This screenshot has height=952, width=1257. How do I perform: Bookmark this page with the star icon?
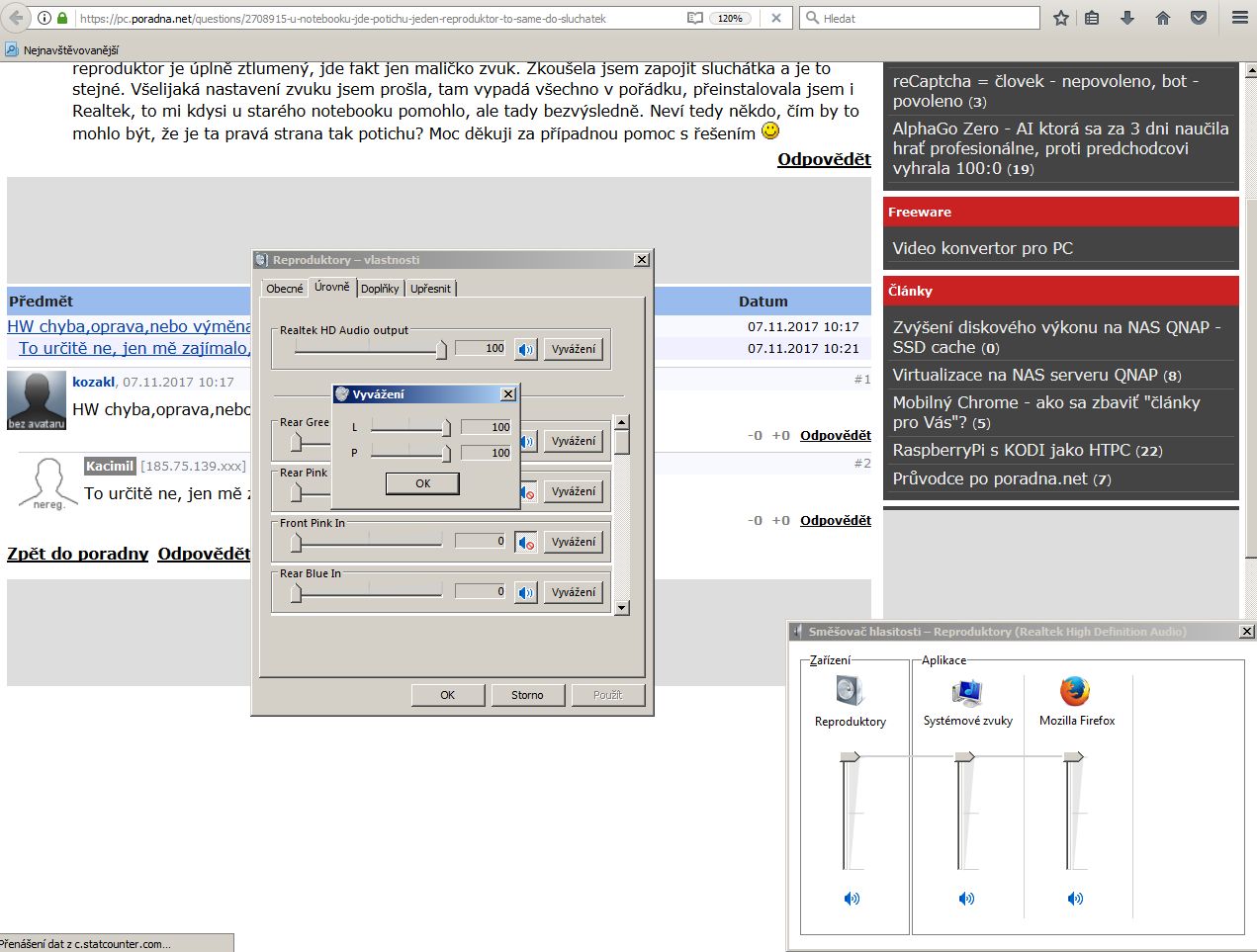point(1061,18)
